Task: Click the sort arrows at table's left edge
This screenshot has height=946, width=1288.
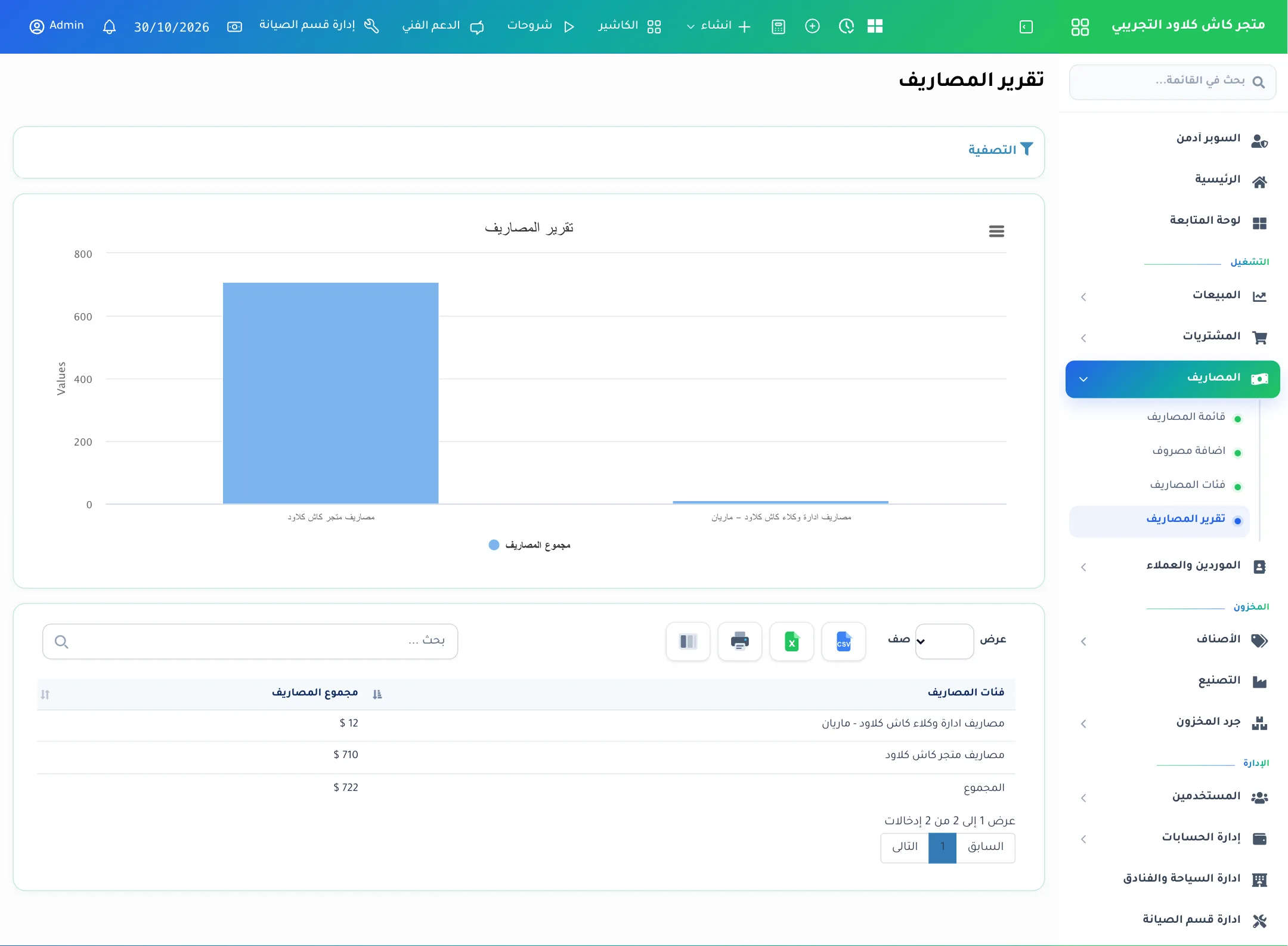Action: point(45,694)
